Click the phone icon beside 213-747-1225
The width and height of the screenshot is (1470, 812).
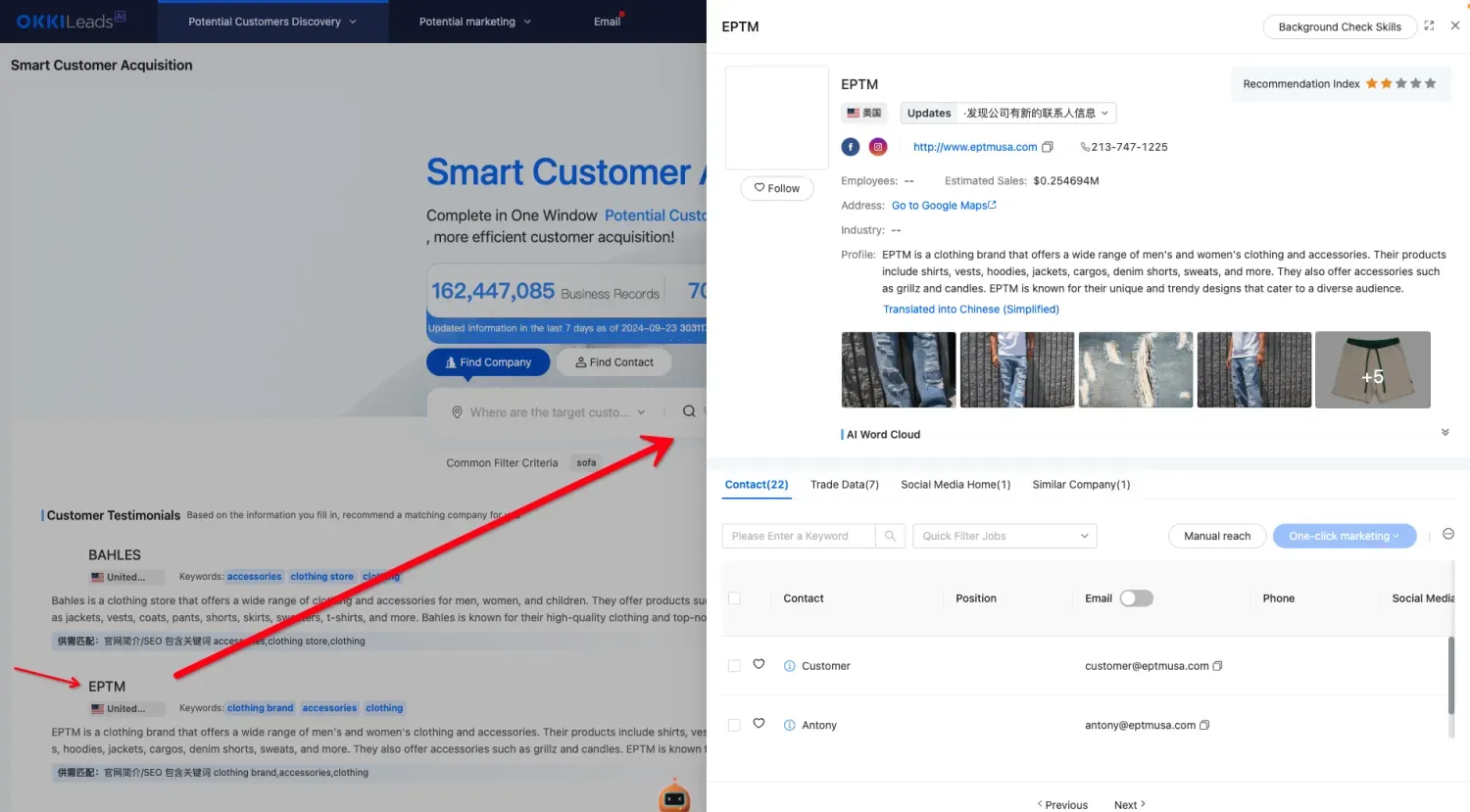point(1085,147)
